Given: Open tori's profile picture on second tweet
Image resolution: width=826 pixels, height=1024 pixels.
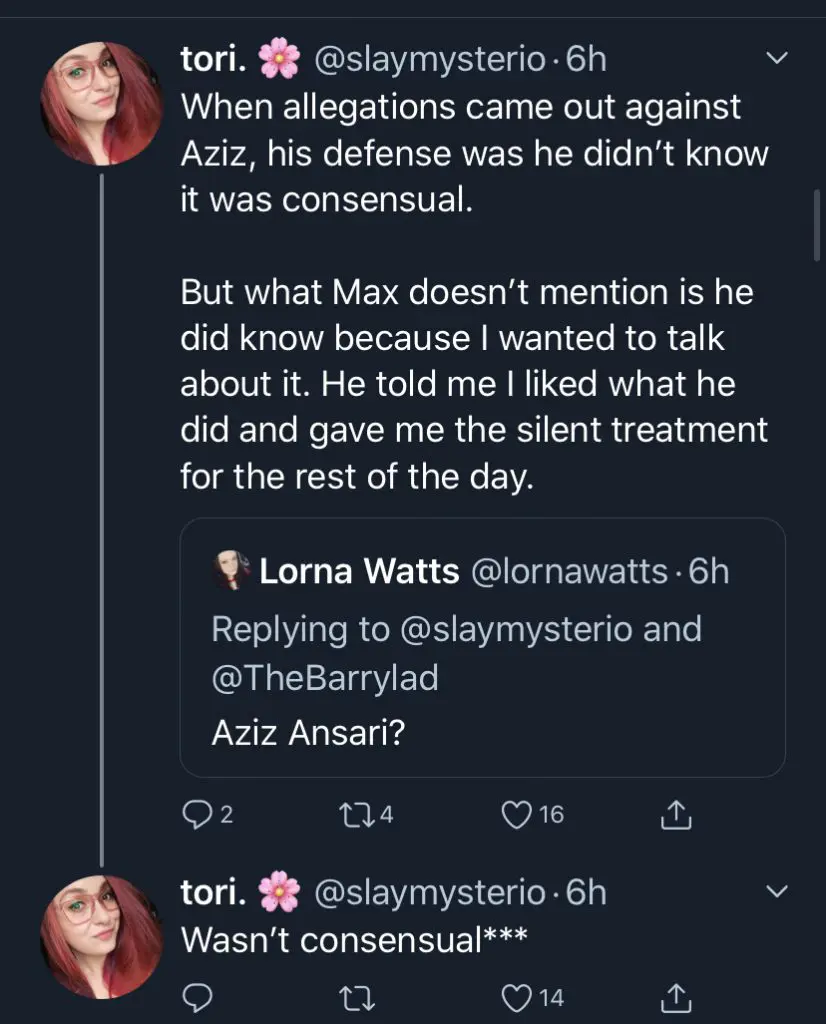Looking at the screenshot, I should click(x=101, y=936).
